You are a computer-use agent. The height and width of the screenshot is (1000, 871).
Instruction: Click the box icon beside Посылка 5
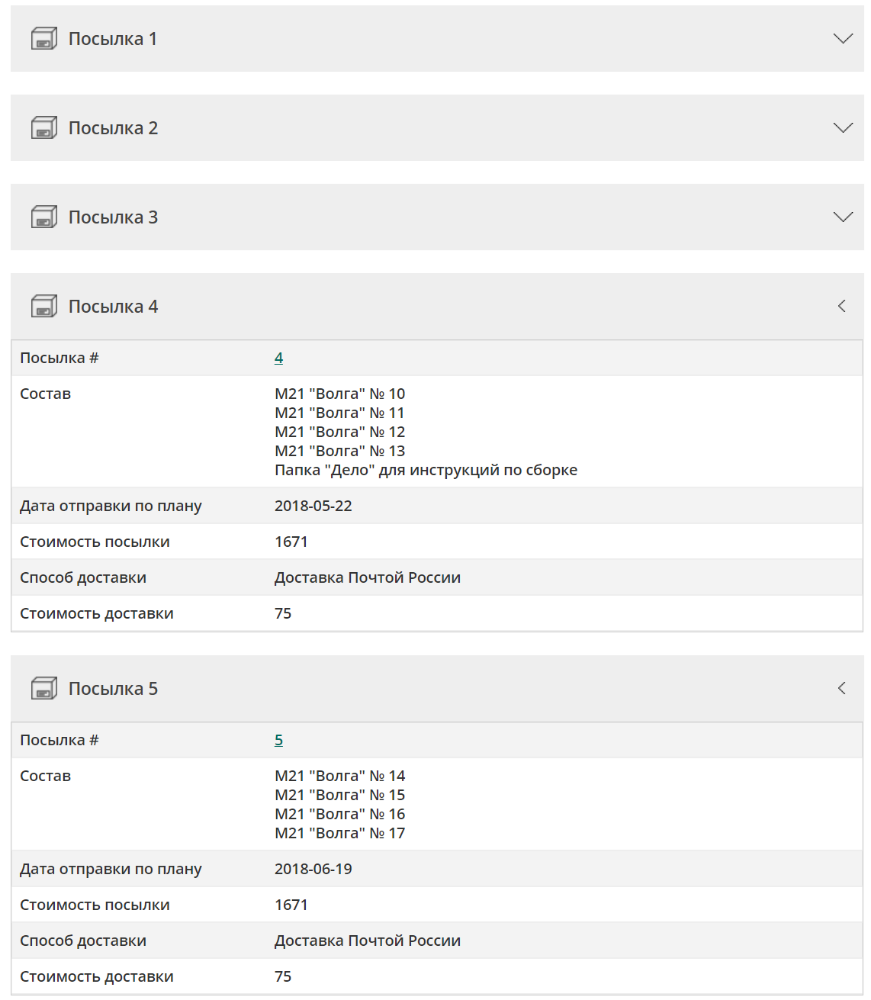click(44, 689)
